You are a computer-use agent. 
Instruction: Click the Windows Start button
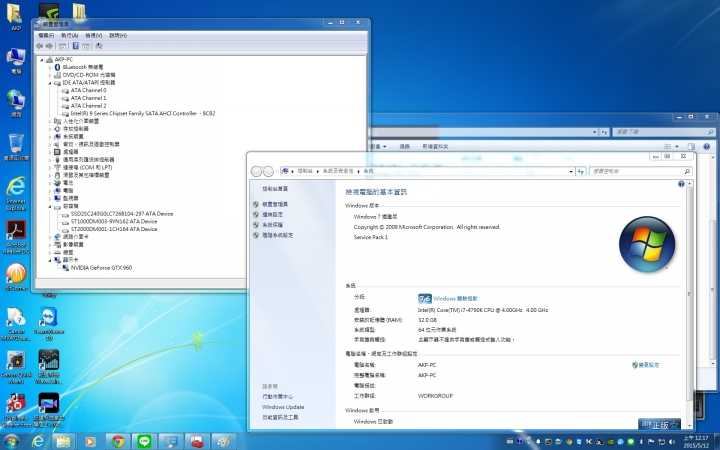tap(10, 441)
